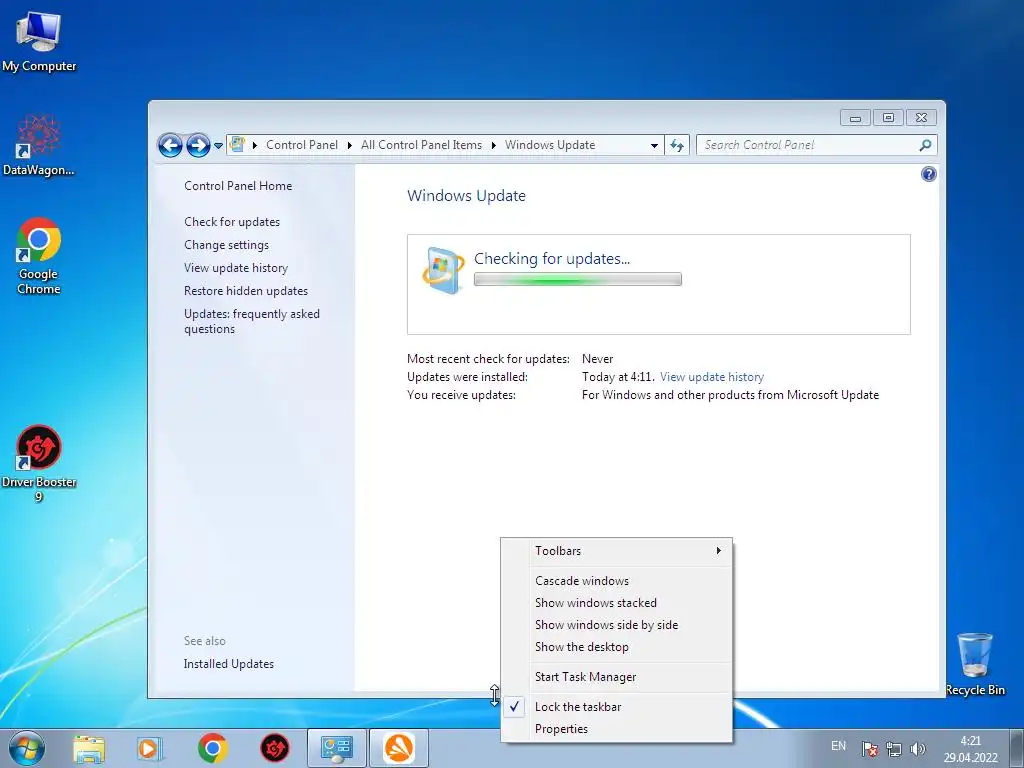Click the EN language indicator
The image size is (1024, 768).
838,746
